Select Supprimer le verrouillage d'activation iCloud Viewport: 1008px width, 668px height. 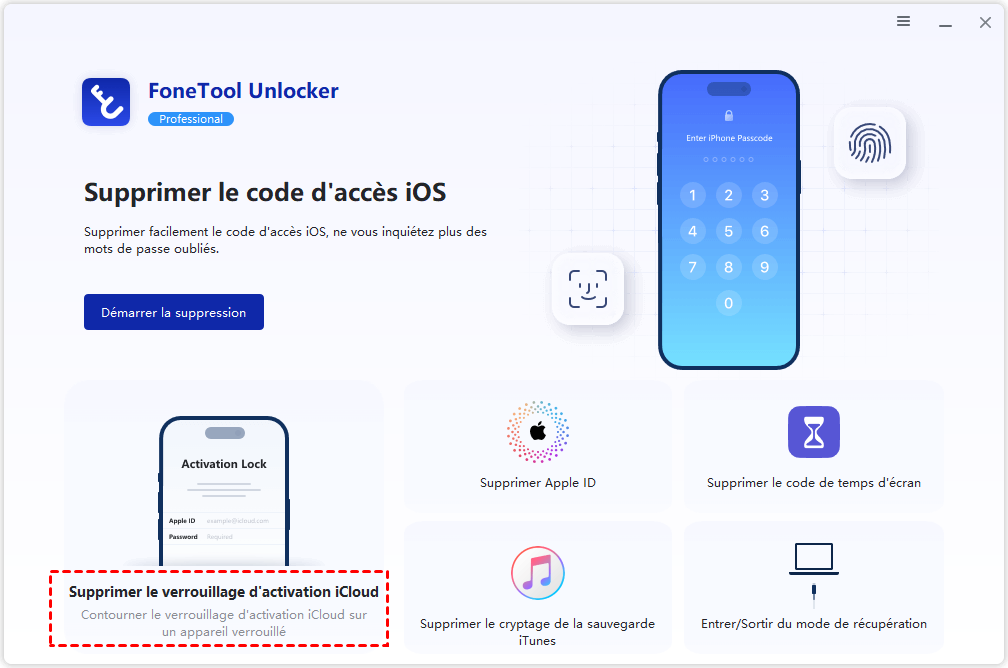coord(224,591)
